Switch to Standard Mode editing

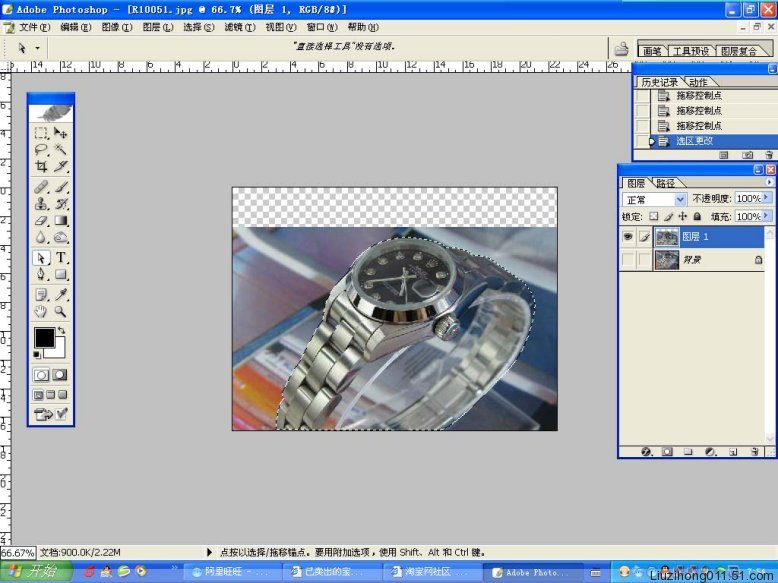(41, 375)
